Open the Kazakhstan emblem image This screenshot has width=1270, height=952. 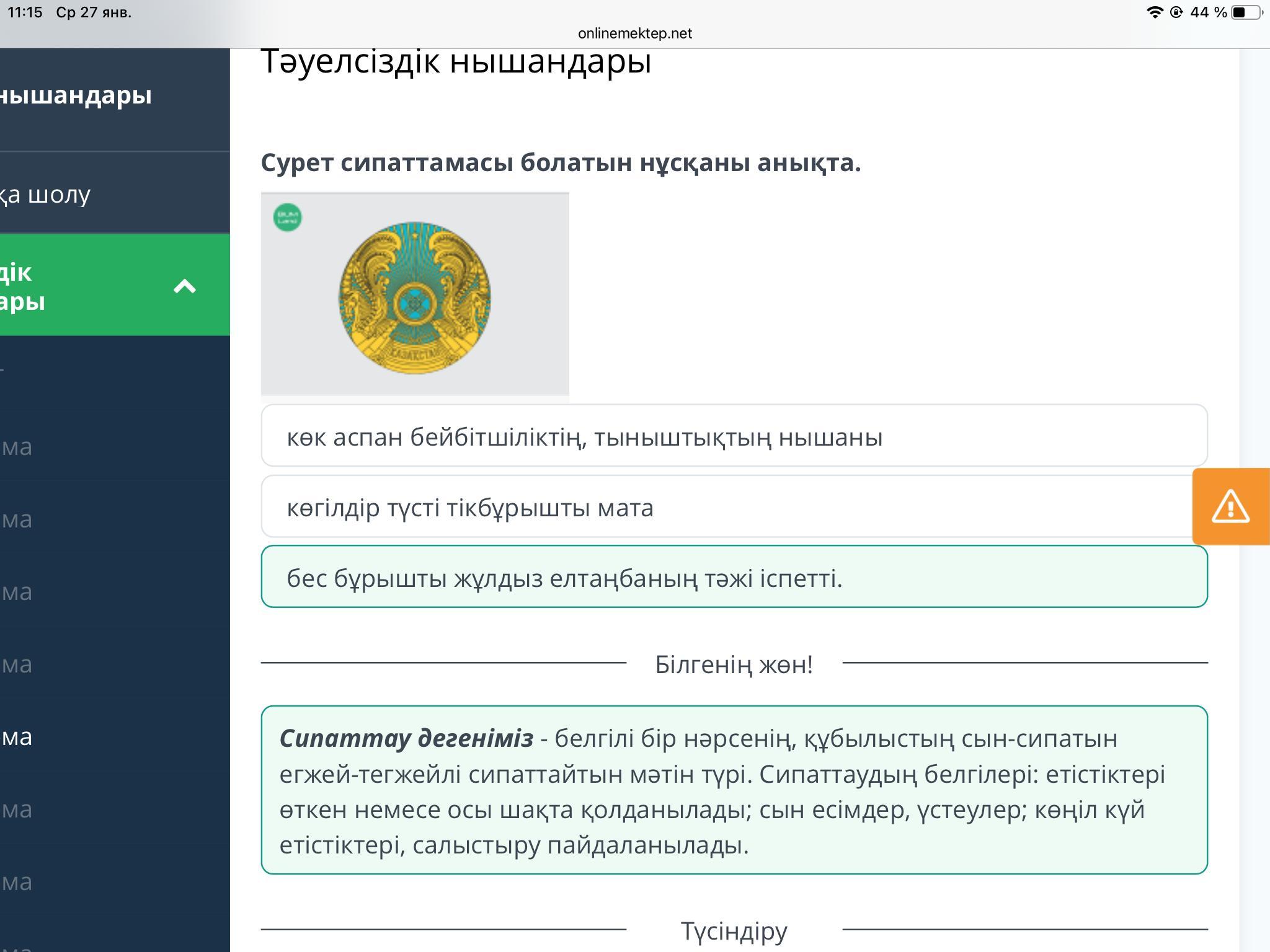(x=414, y=297)
